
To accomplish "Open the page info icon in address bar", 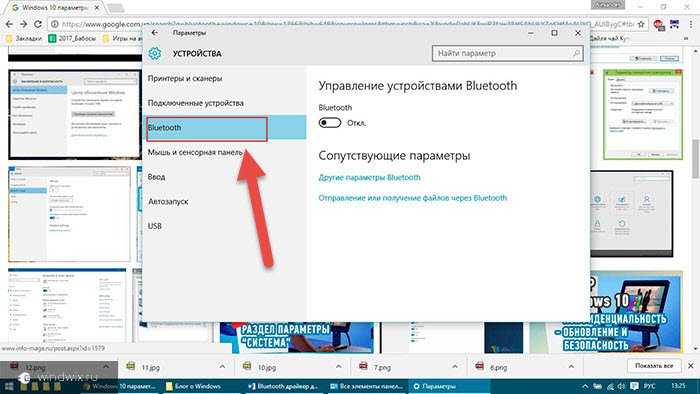I will 54,24.
